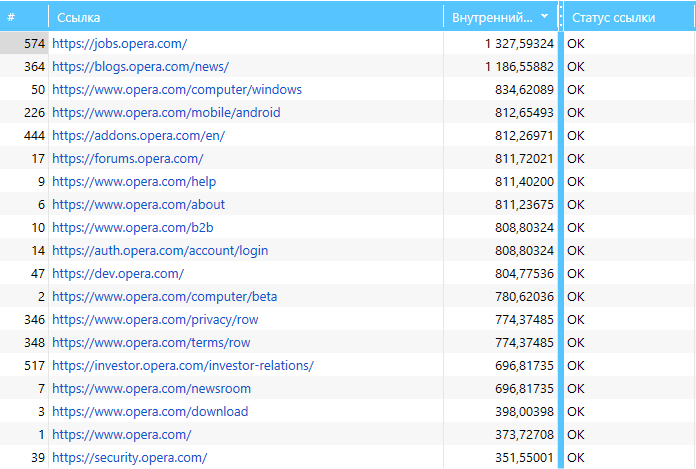The height and width of the screenshot is (469, 696).
Task: Click value 804,77536
Action: pyautogui.click(x=524, y=274)
